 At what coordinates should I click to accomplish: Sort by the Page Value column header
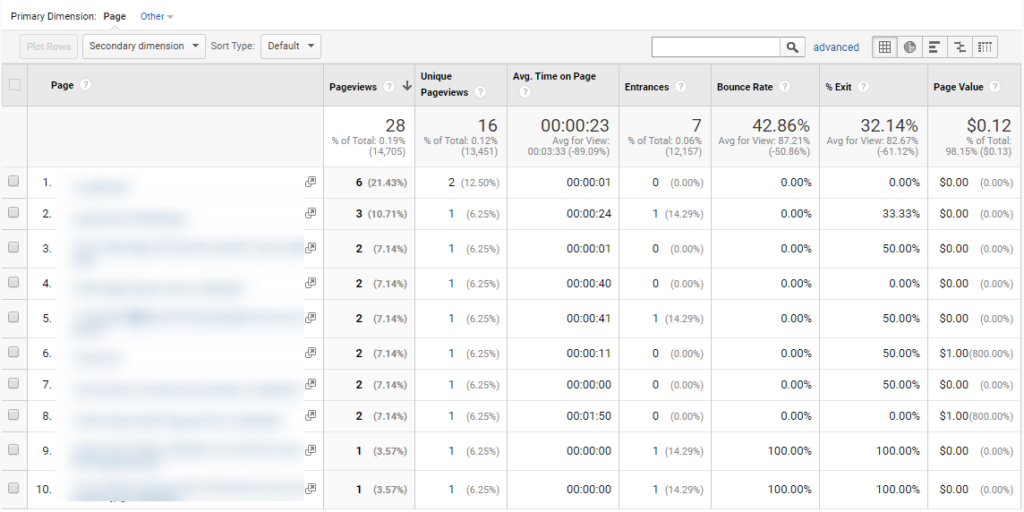click(959, 87)
